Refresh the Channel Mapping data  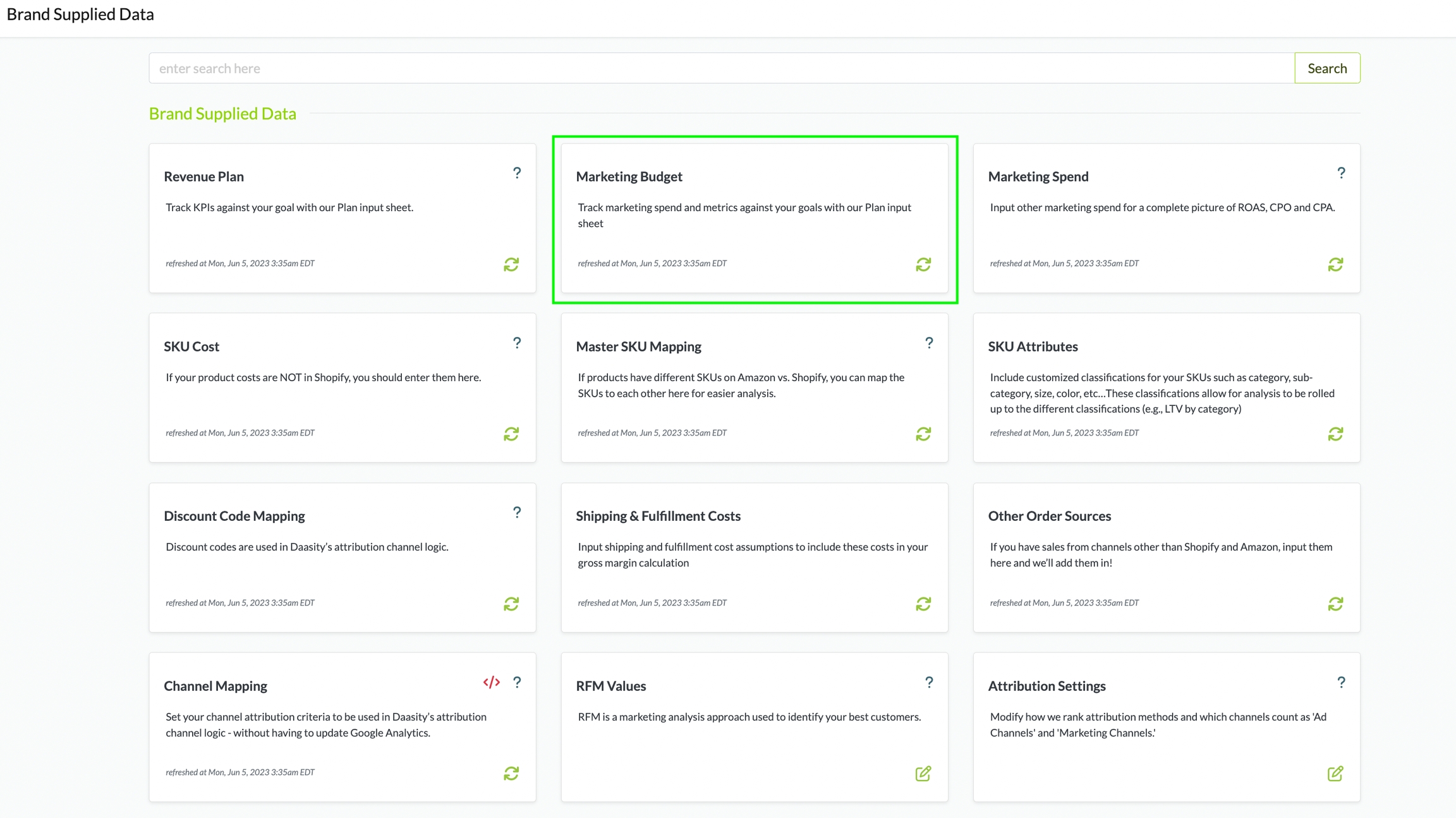[x=511, y=773]
